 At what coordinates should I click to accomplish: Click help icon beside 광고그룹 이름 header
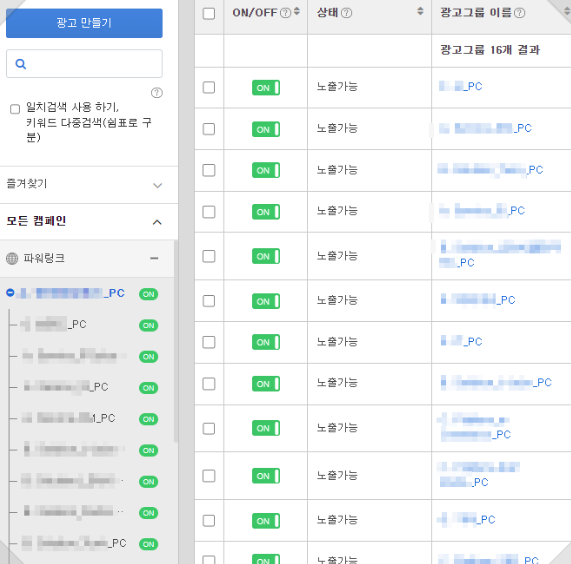pyautogui.click(x=520, y=13)
